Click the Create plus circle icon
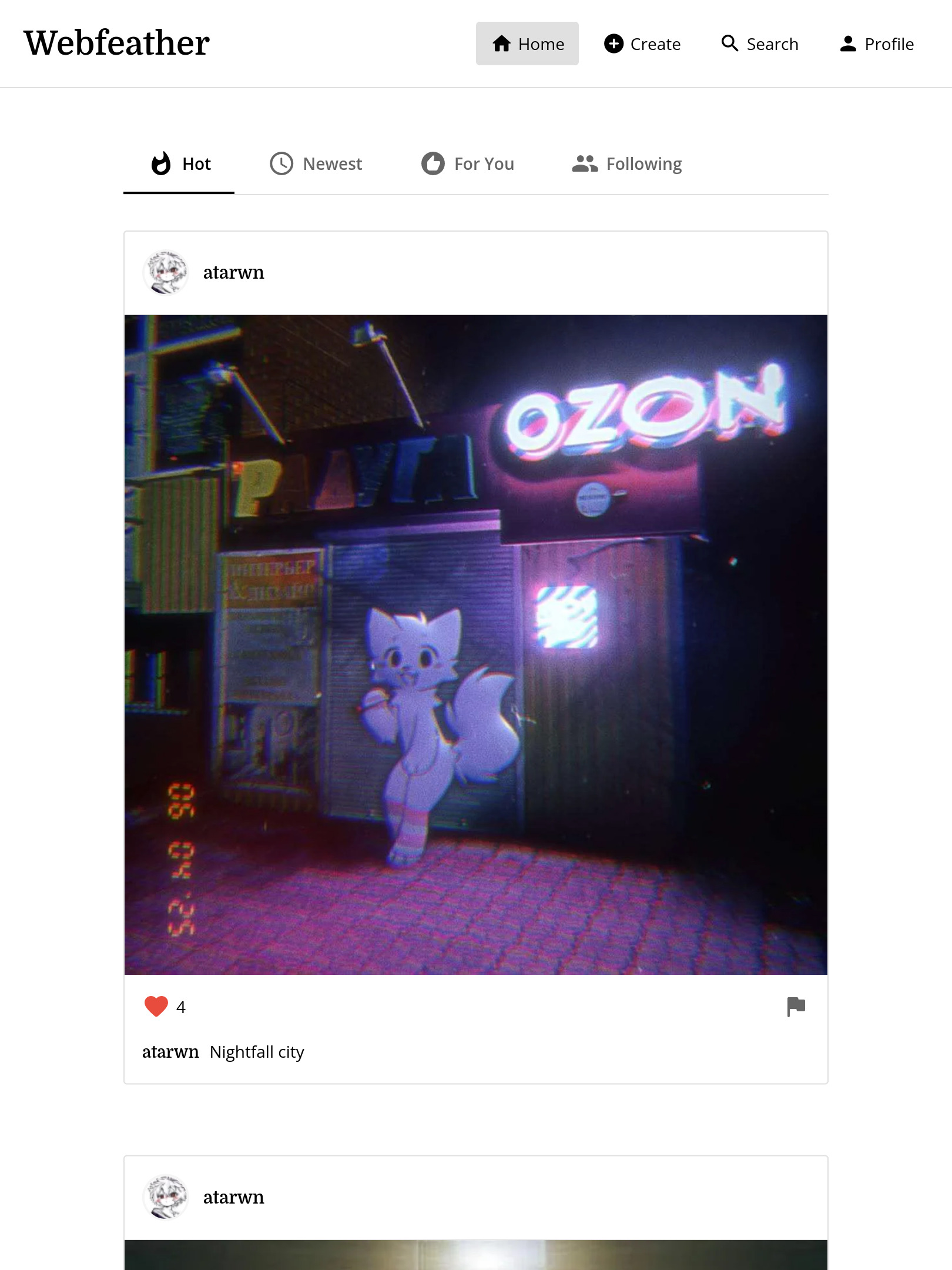 pyautogui.click(x=614, y=44)
